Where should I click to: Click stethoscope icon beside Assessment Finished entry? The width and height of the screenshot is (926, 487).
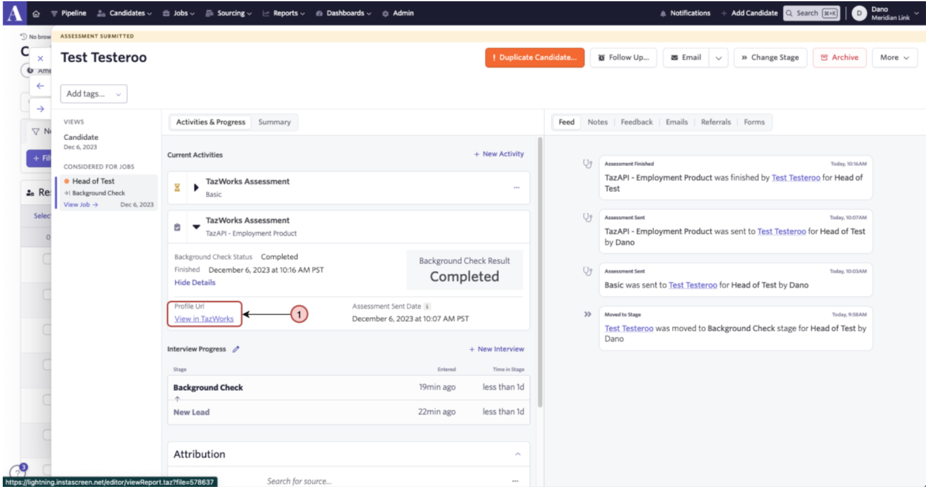pos(587,164)
